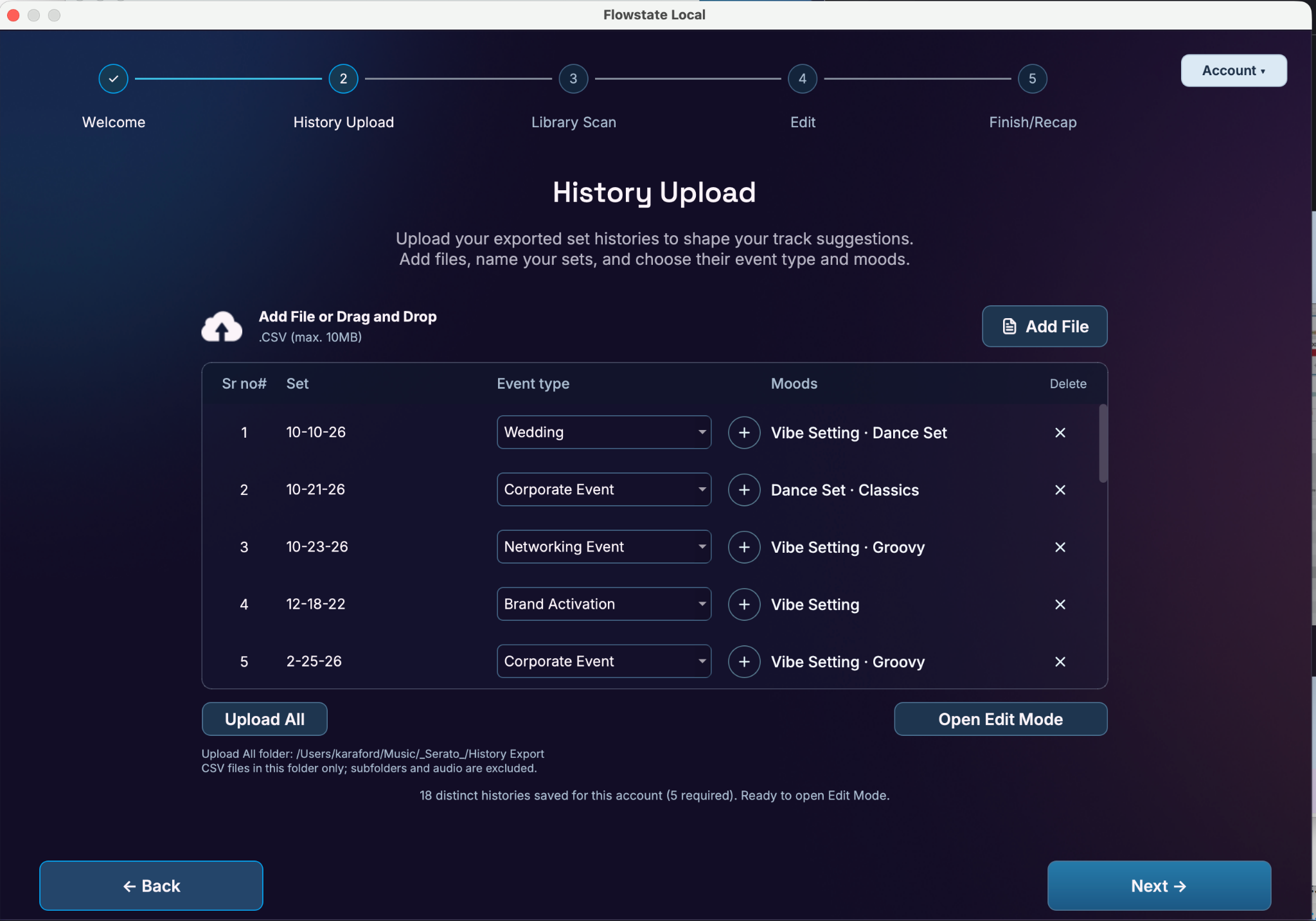
Task: Open the Brand Activation dropdown
Action: [x=604, y=604]
